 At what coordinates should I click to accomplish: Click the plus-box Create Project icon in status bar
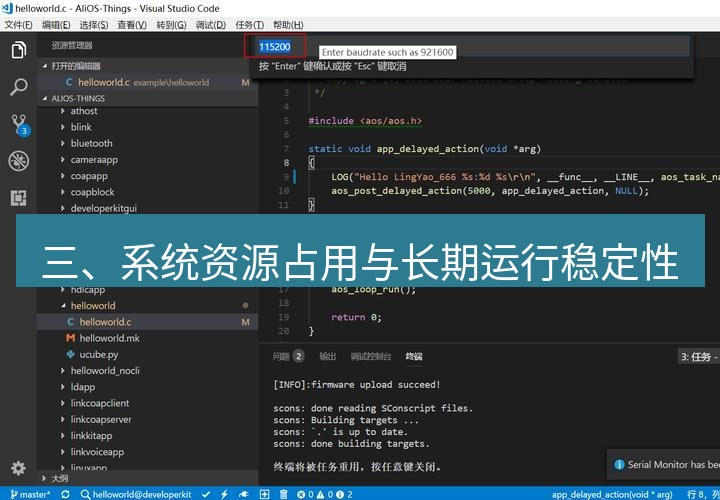[264, 494]
